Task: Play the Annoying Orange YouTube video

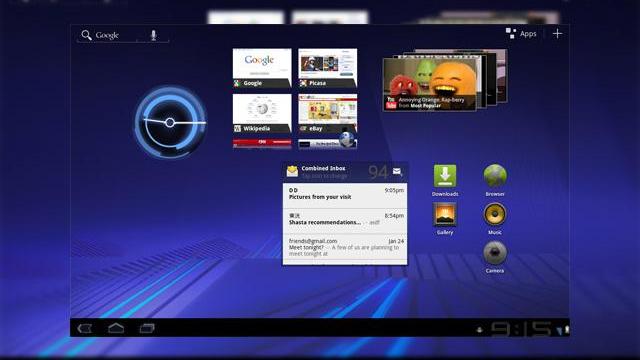Action: tap(429, 84)
